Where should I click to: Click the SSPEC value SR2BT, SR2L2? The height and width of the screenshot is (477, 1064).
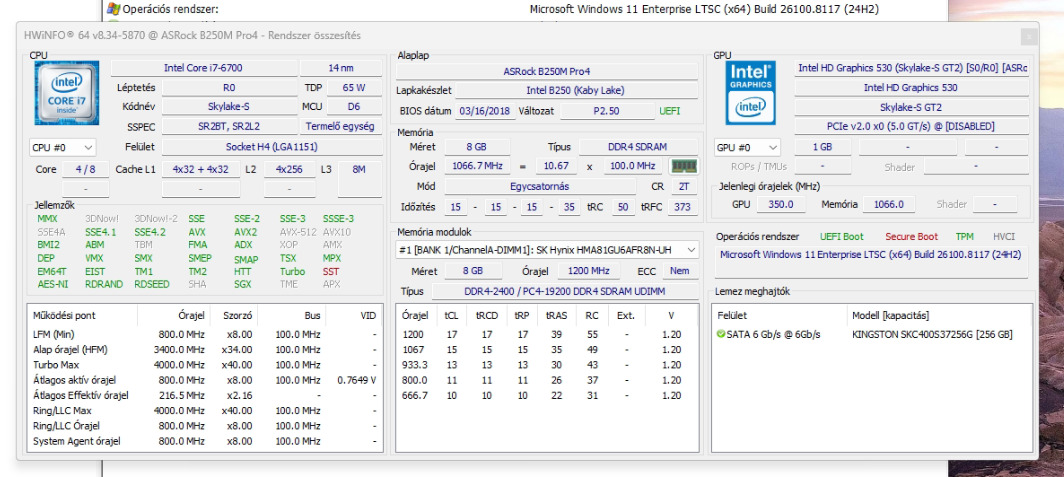[x=228, y=126]
